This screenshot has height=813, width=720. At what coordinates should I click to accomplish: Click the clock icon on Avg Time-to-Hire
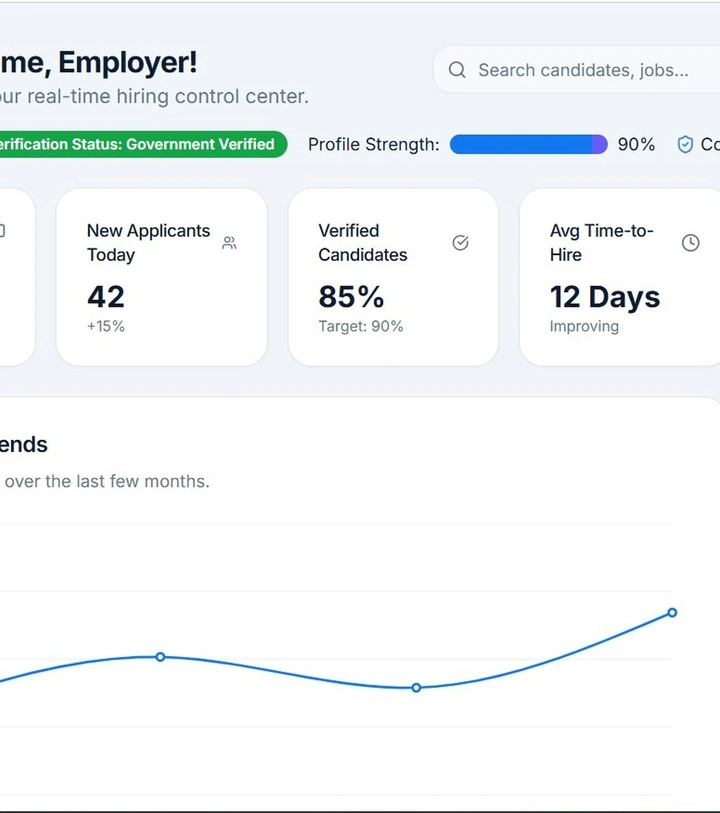[x=690, y=243]
